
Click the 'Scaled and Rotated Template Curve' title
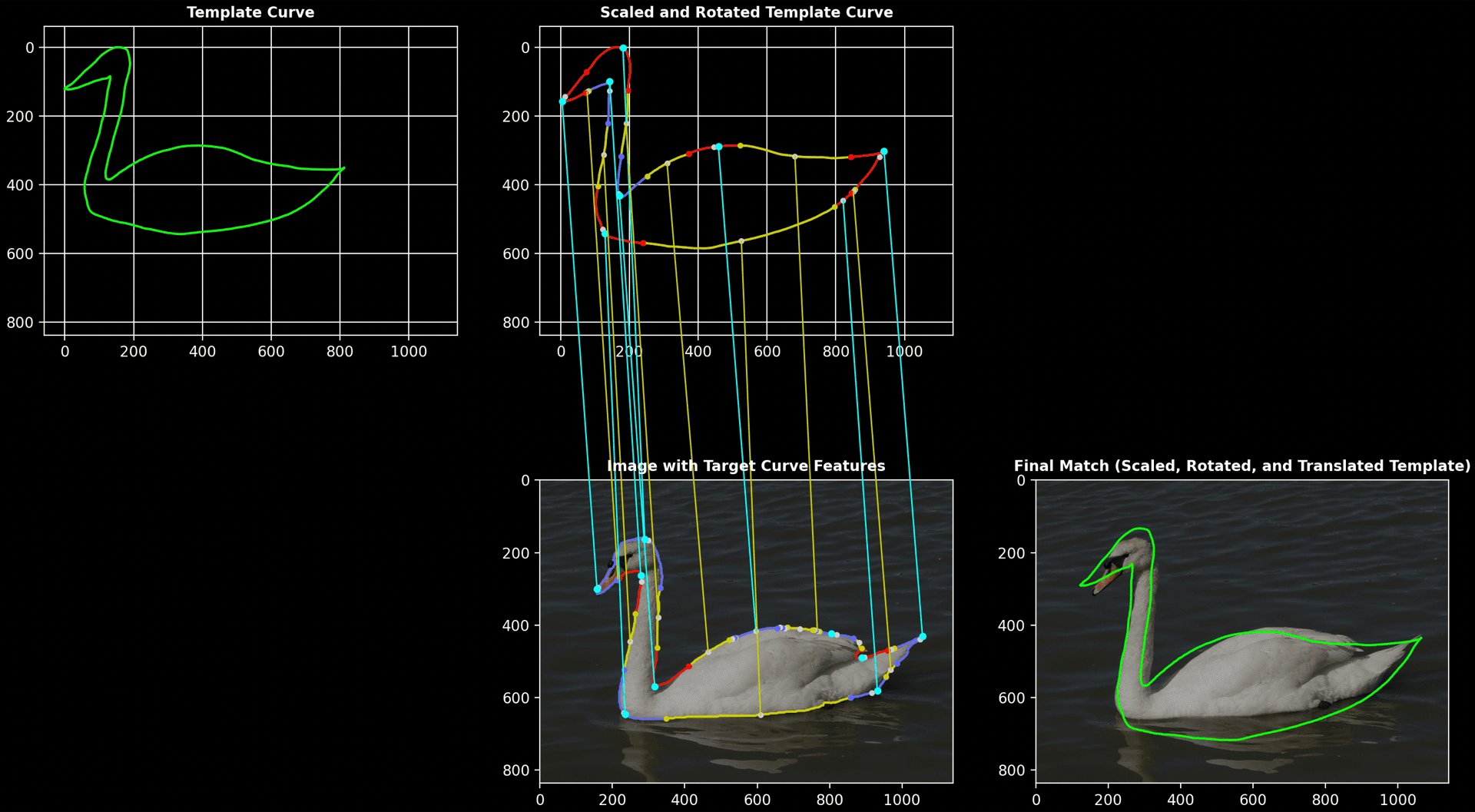[746, 12]
